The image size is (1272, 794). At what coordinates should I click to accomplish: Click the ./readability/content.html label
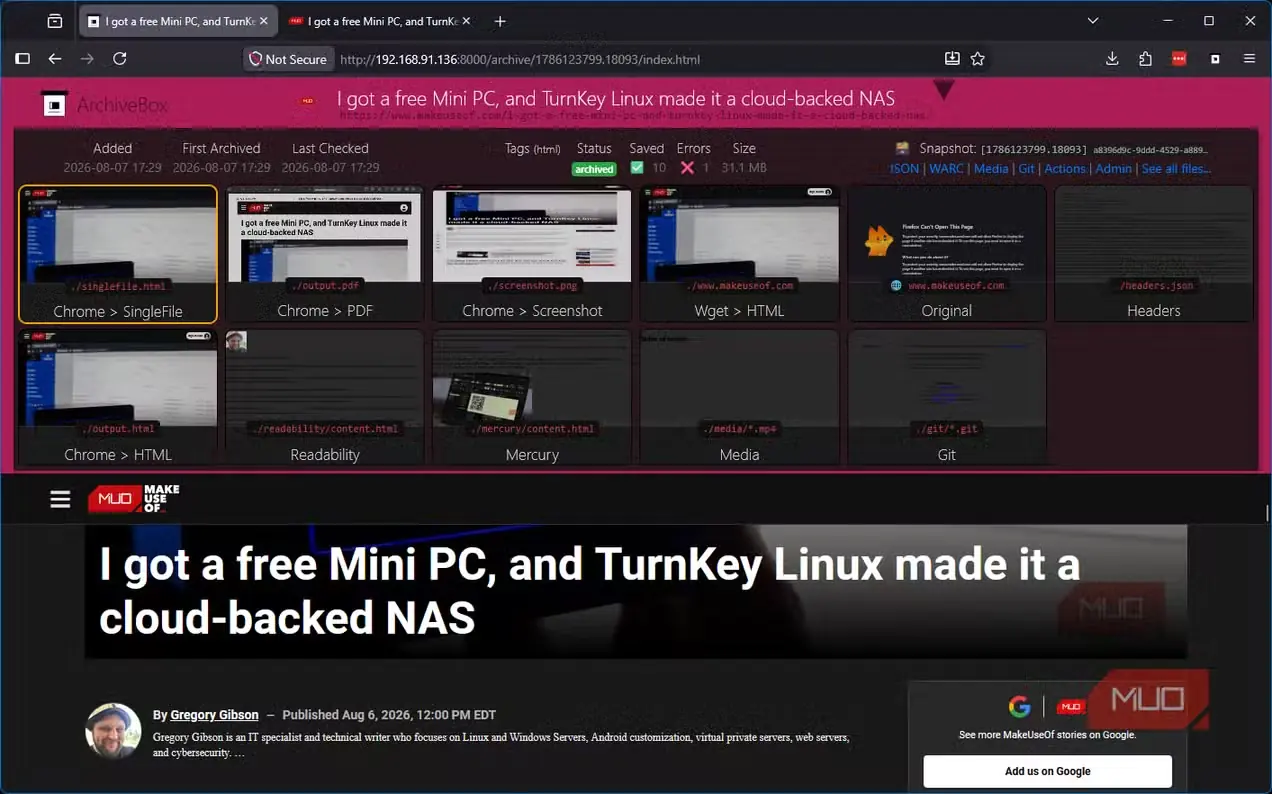click(325, 429)
